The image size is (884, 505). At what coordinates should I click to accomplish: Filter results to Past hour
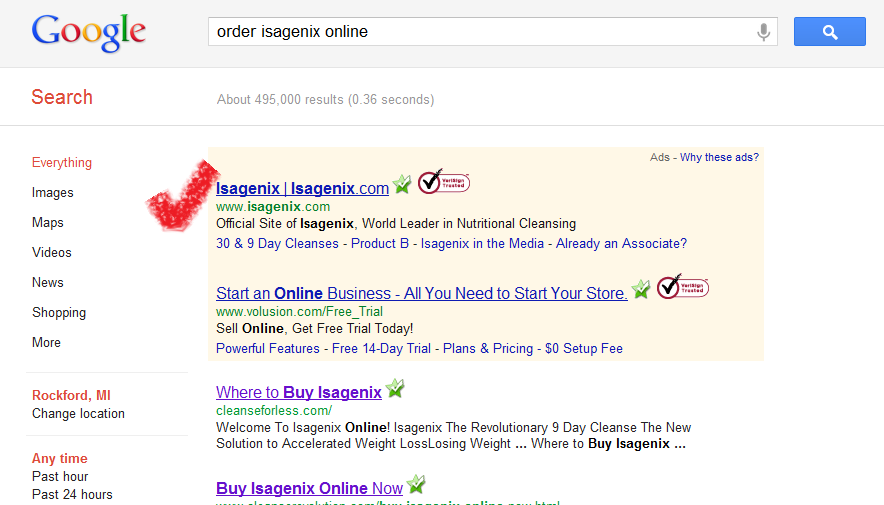[x=60, y=477]
